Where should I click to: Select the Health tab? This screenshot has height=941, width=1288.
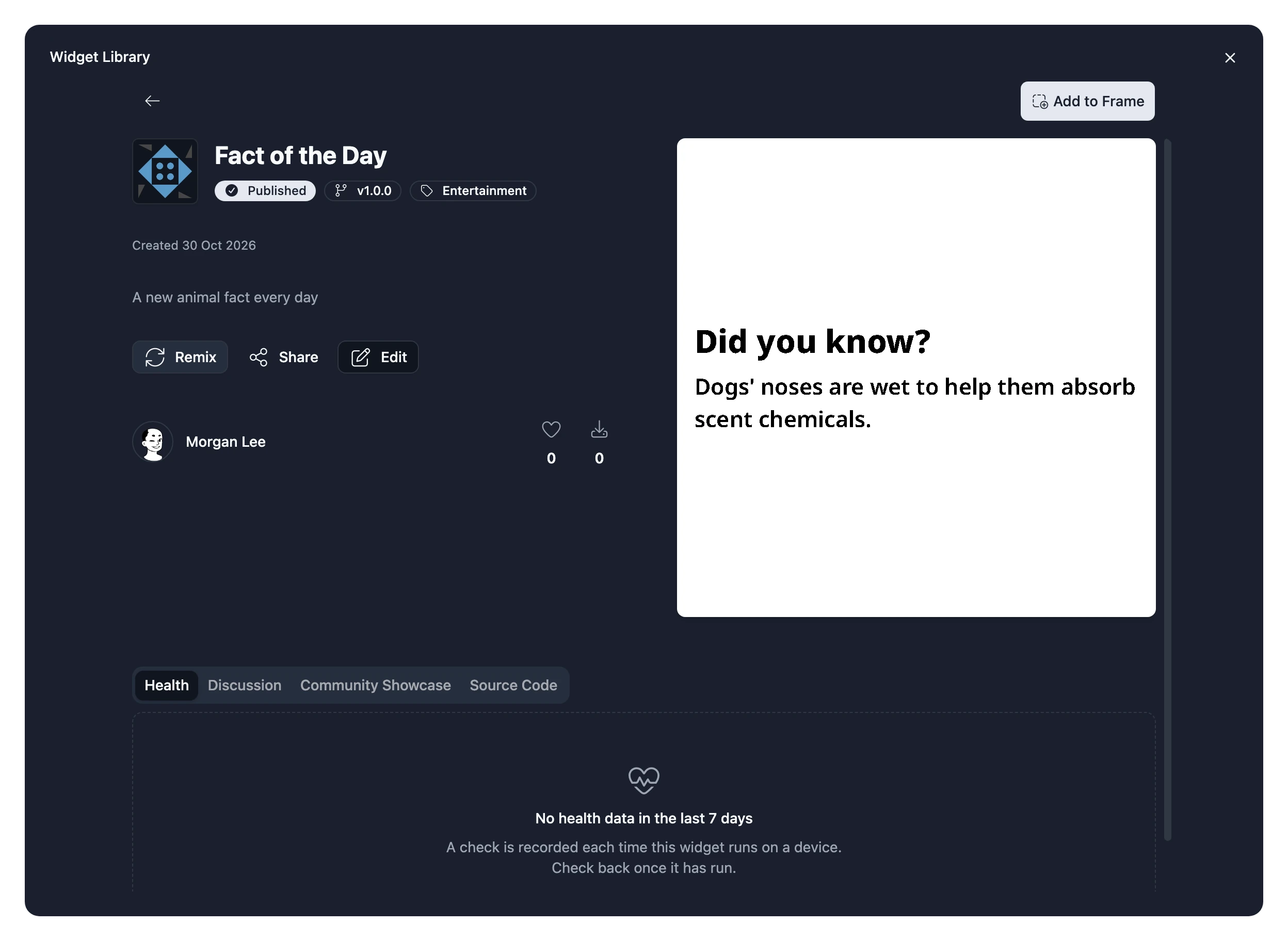click(166, 685)
